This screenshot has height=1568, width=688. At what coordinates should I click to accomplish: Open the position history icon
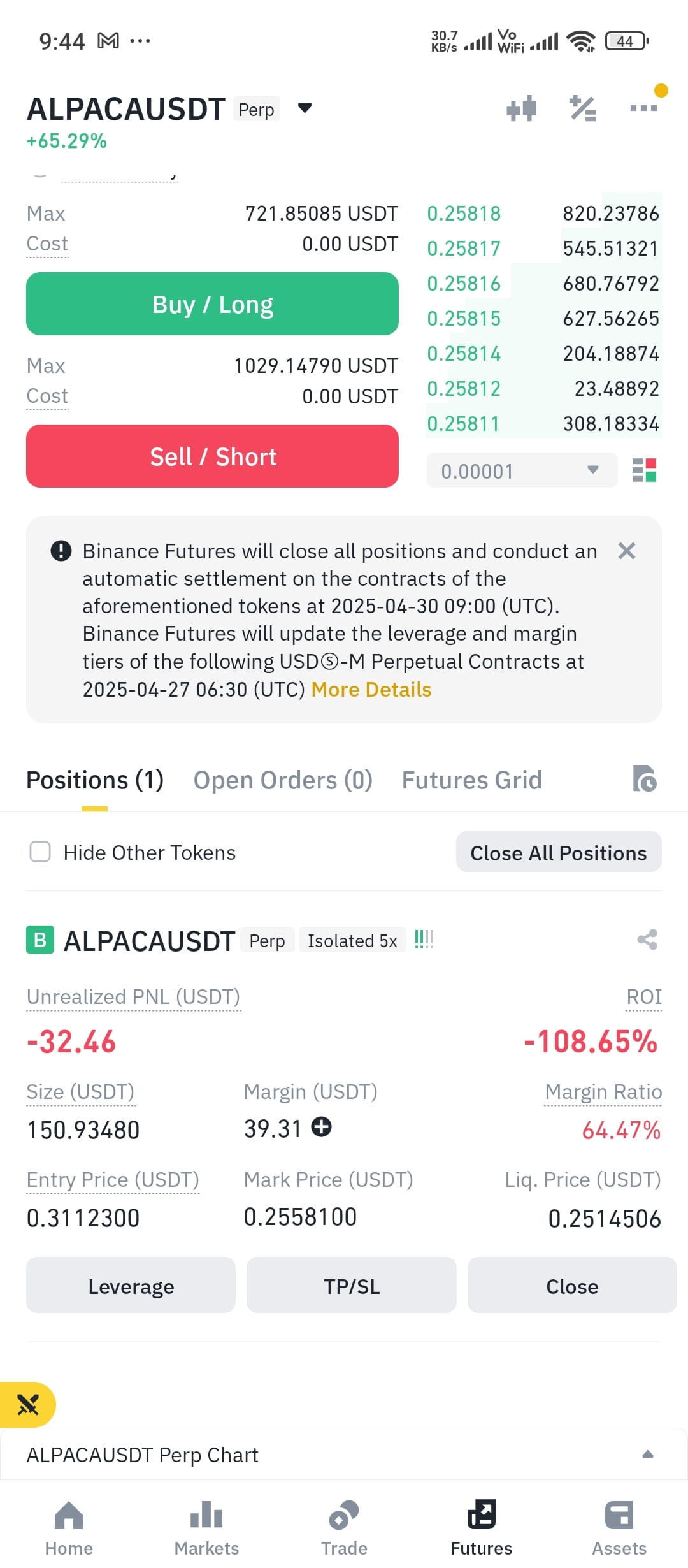pyautogui.click(x=645, y=778)
